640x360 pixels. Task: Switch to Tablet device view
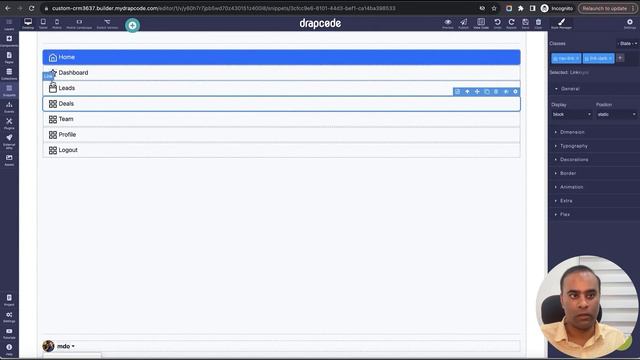coord(43,24)
